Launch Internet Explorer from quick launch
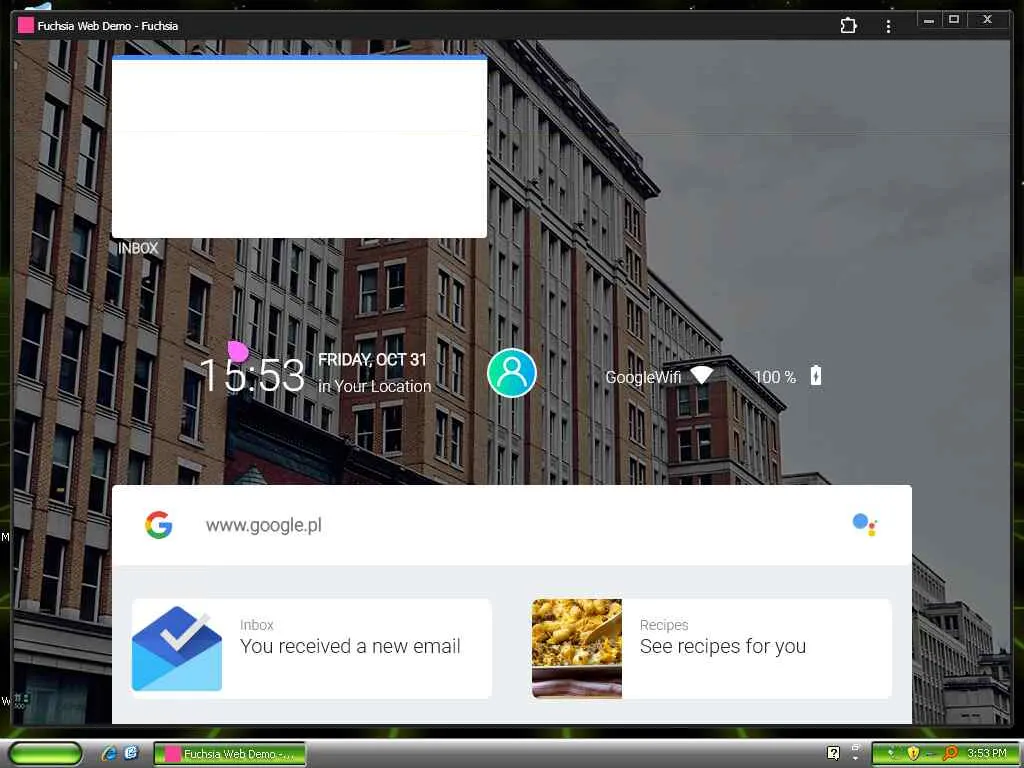Viewport: 1024px width, 768px height. click(x=109, y=753)
